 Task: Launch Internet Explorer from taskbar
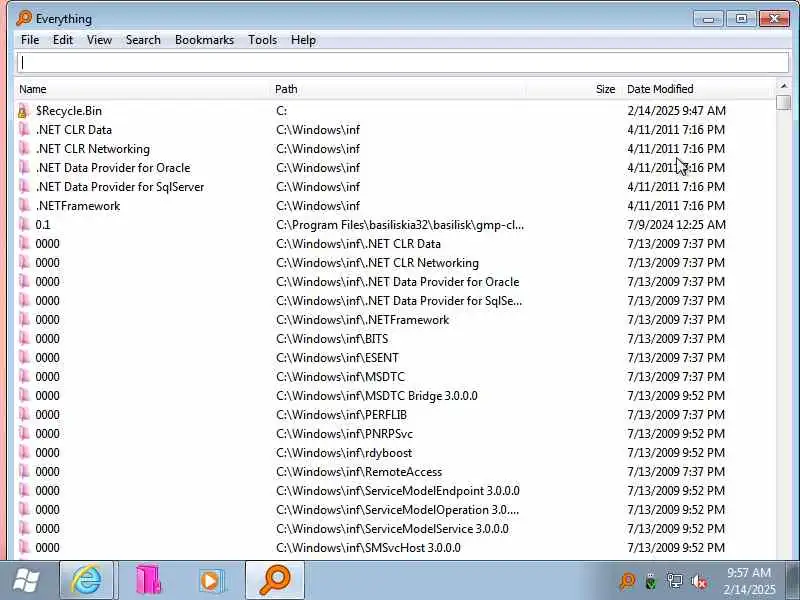(x=86, y=580)
